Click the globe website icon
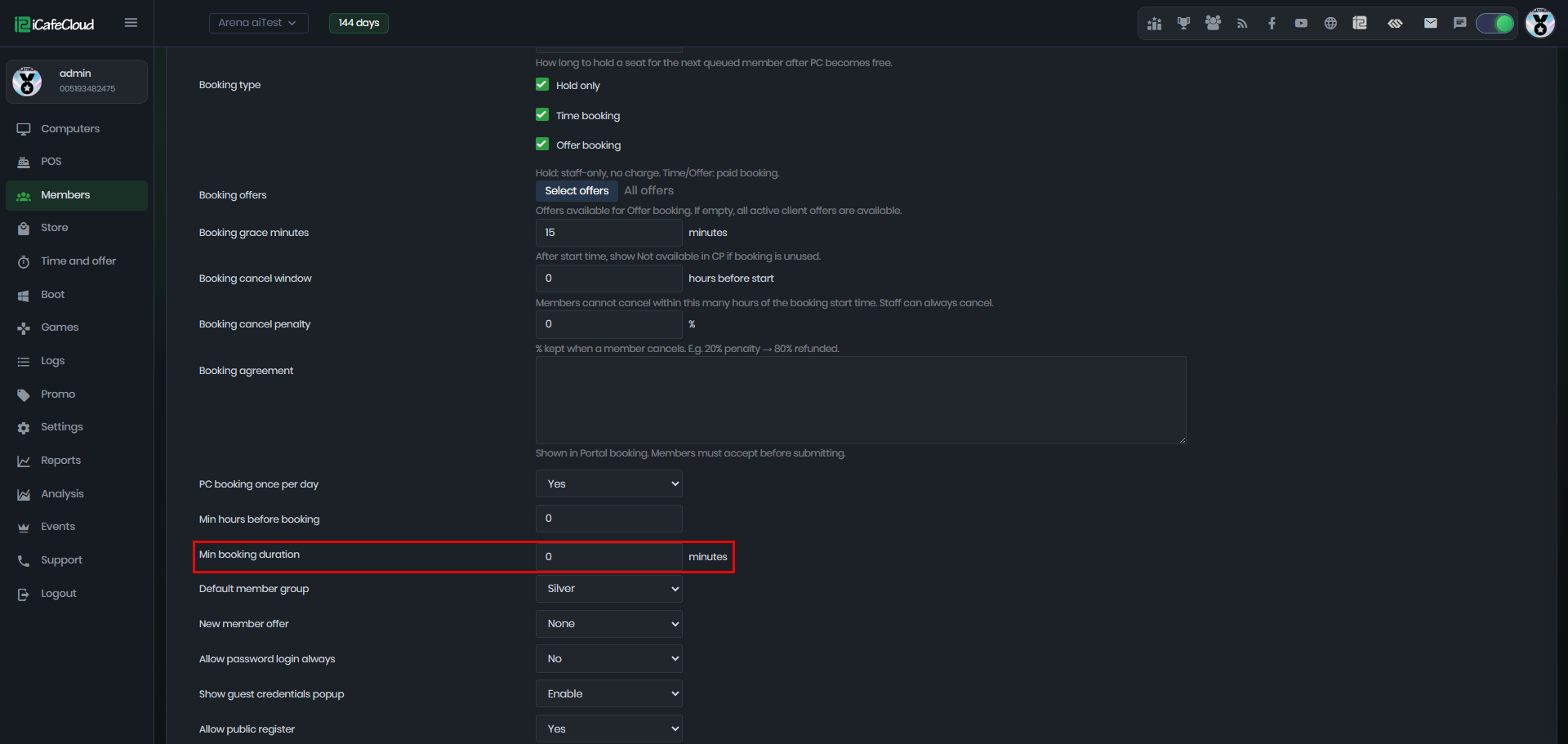 pyautogui.click(x=1330, y=24)
